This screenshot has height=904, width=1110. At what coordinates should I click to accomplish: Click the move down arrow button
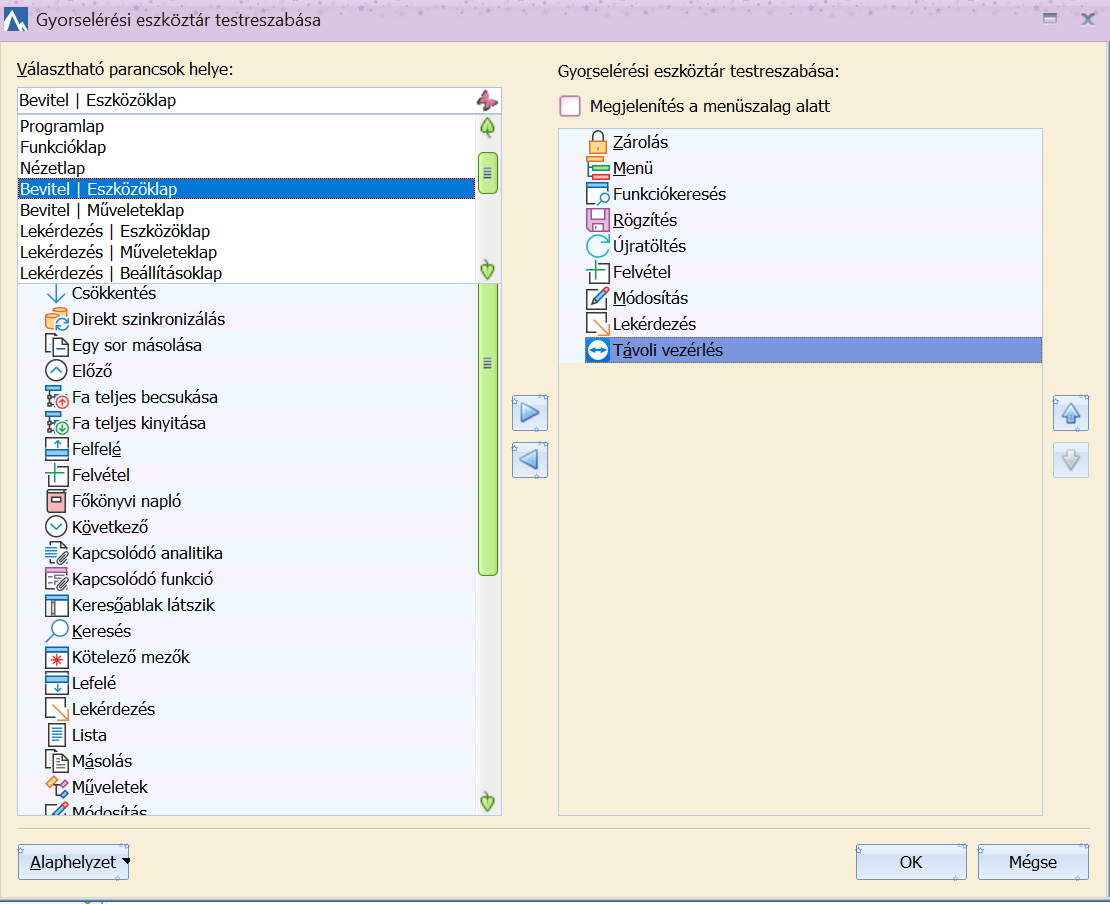tap(1071, 460)
